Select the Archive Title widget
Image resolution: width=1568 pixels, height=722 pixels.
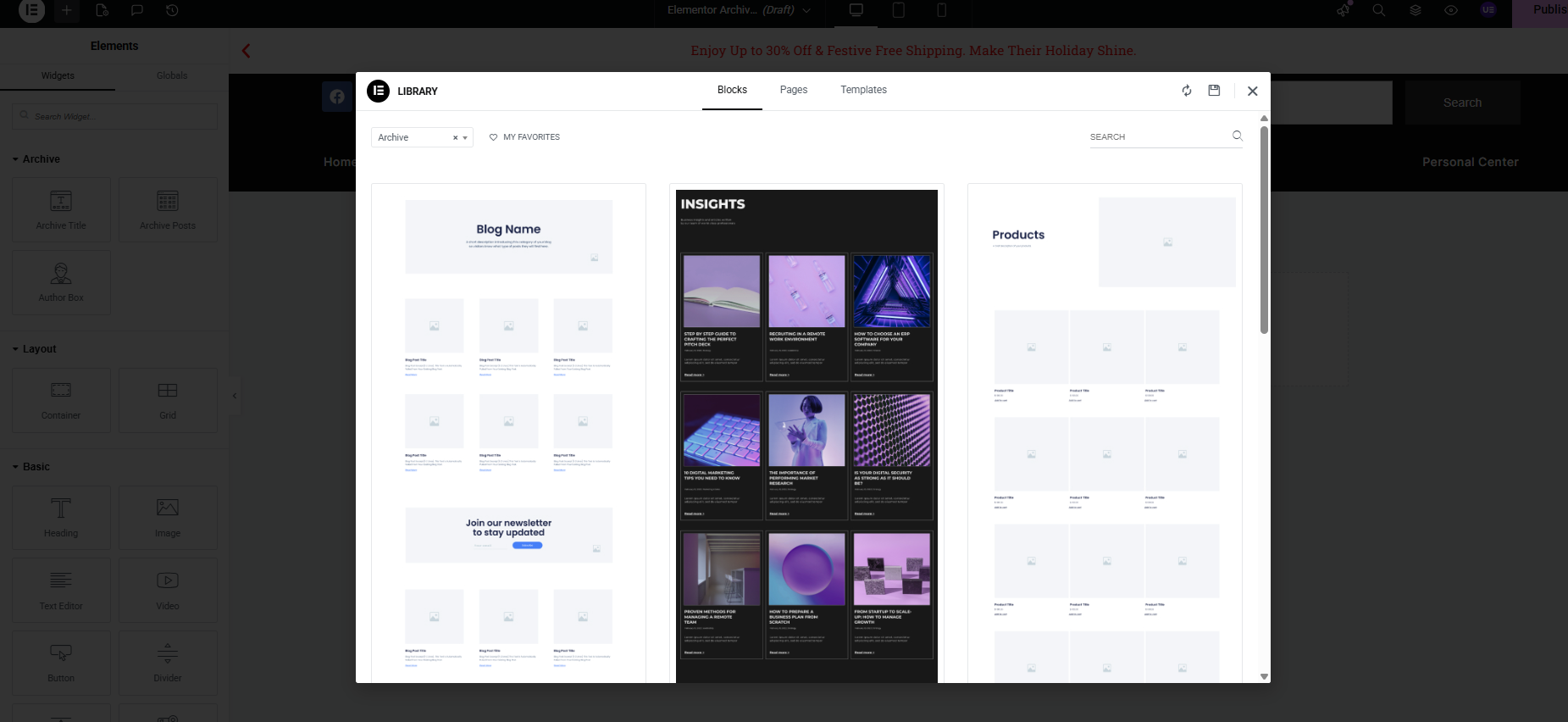[x=61, y=209]
